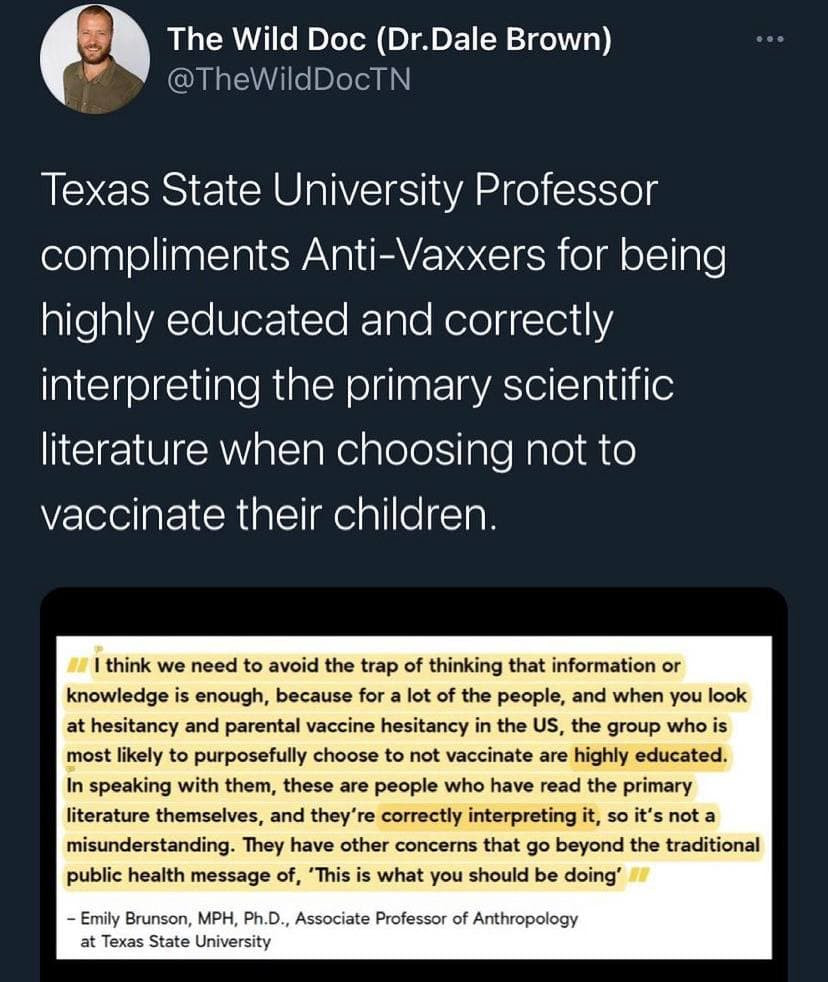This screenshot has height=982, width=828.
Task: Click 'vaccinate their children.' in the tweet
Action: 268,517
